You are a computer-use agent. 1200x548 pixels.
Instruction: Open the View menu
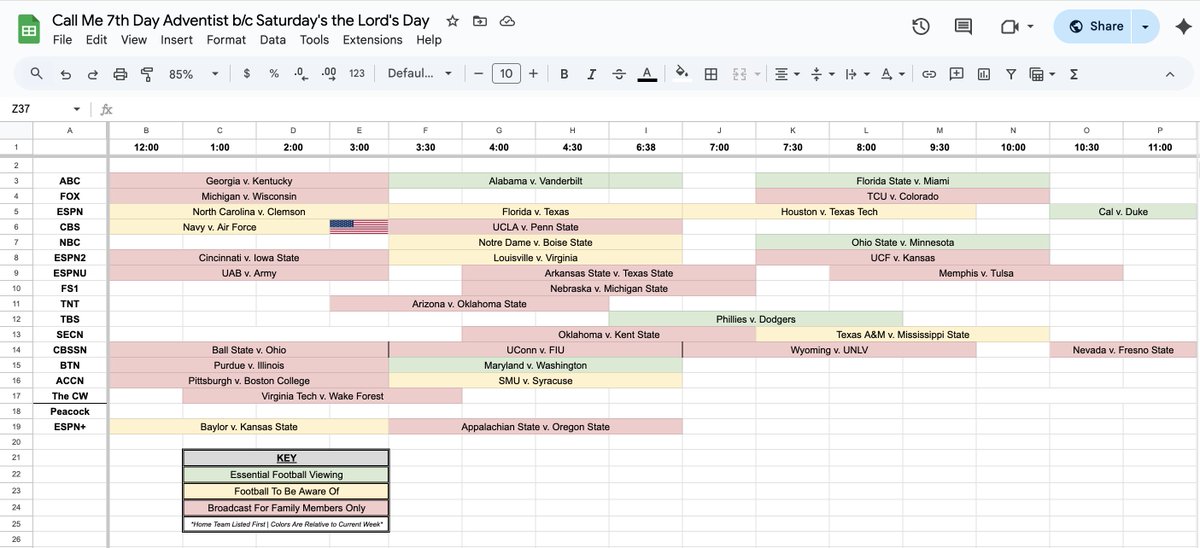pyautogui.click(x=134, y=40)
